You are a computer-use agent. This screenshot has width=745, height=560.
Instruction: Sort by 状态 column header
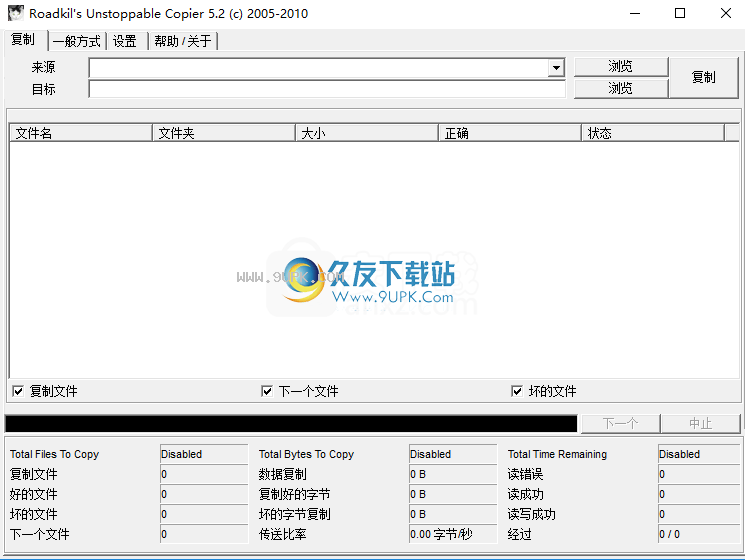tap(653, 133)
